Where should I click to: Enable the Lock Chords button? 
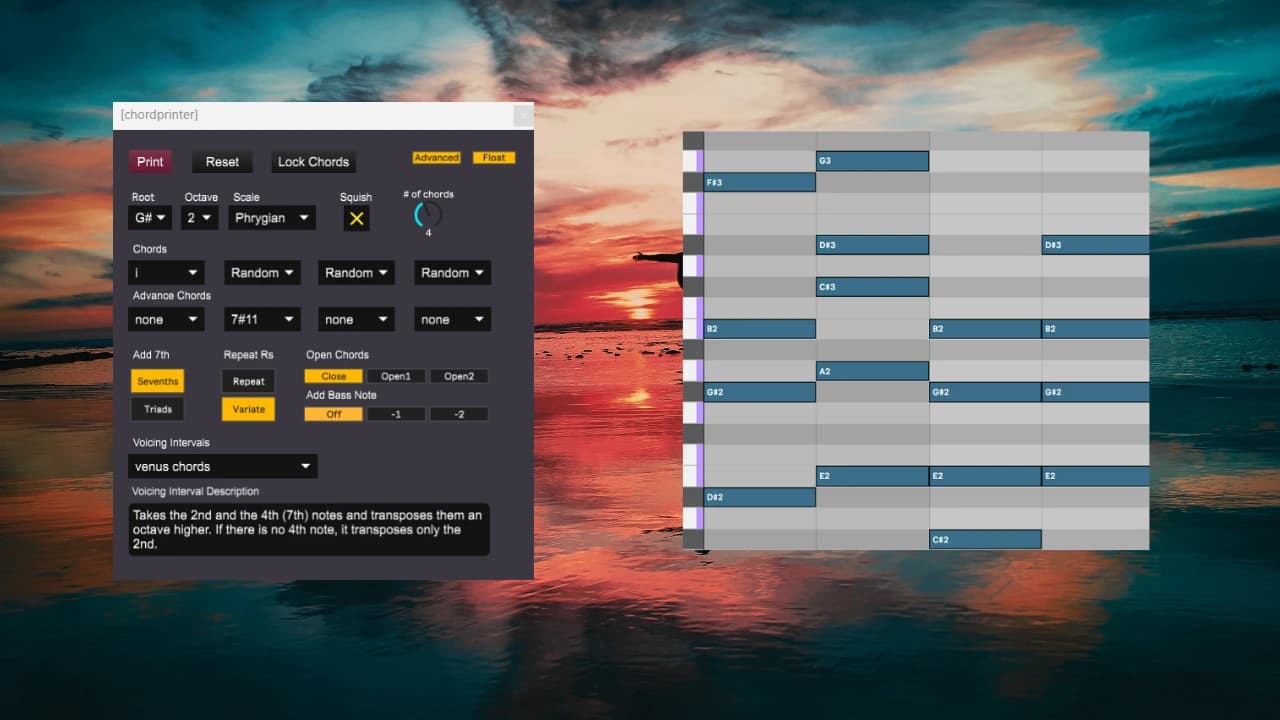[x=313, y=162]
